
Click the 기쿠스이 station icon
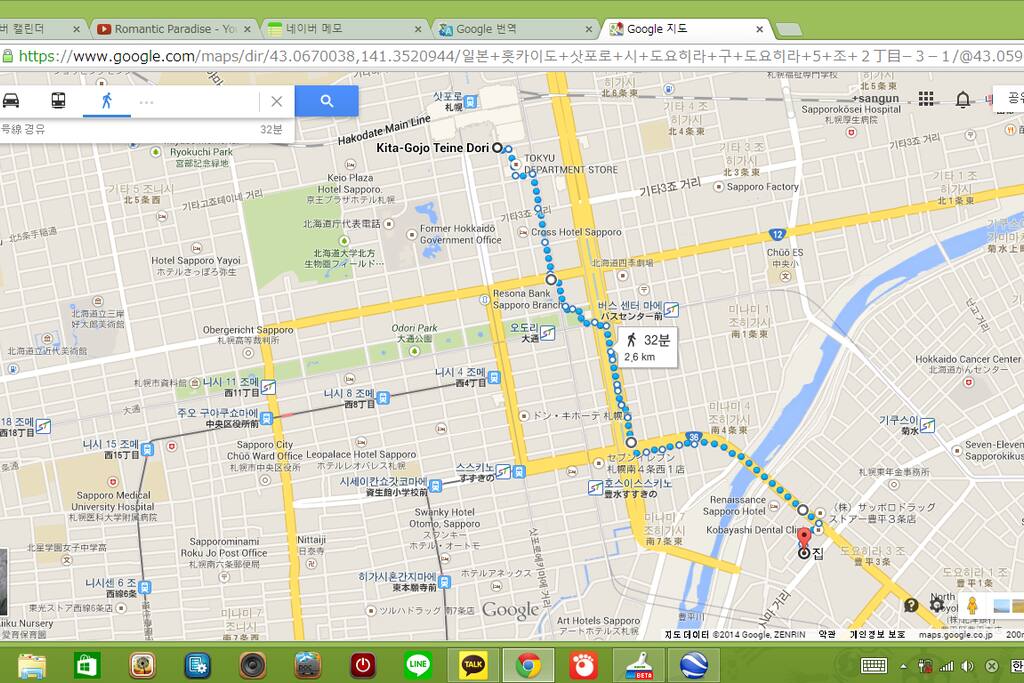927,425
